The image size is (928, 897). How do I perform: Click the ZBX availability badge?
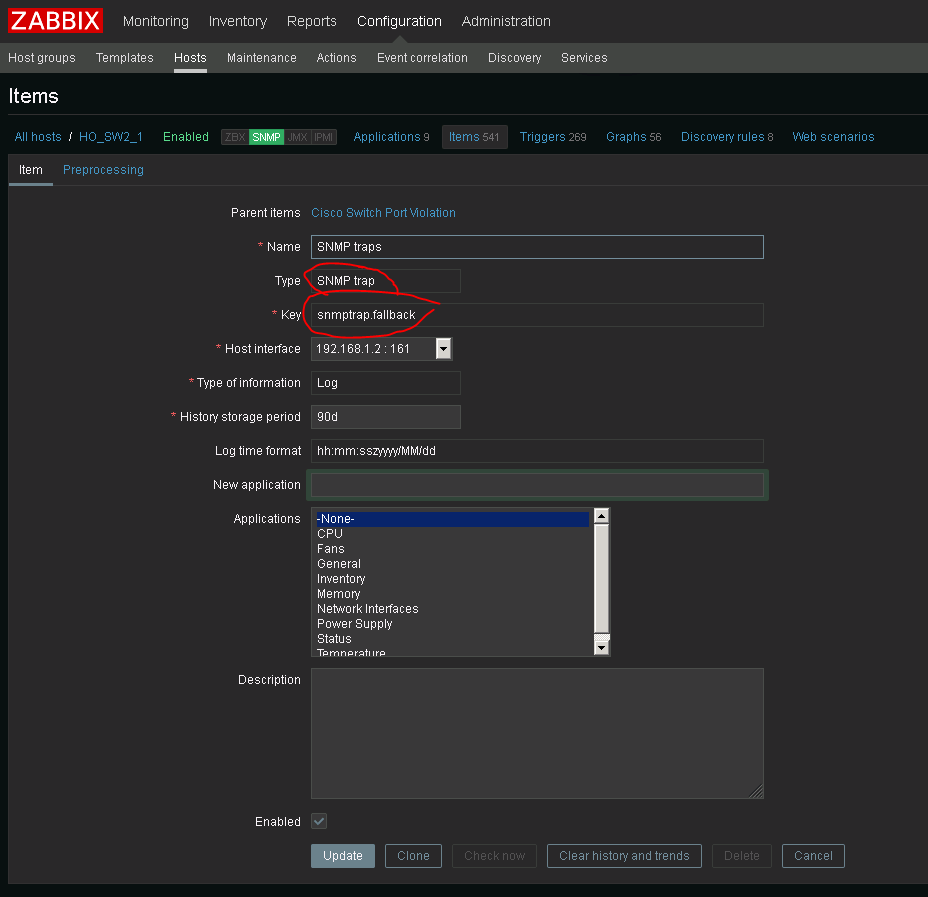pos(235,137)
